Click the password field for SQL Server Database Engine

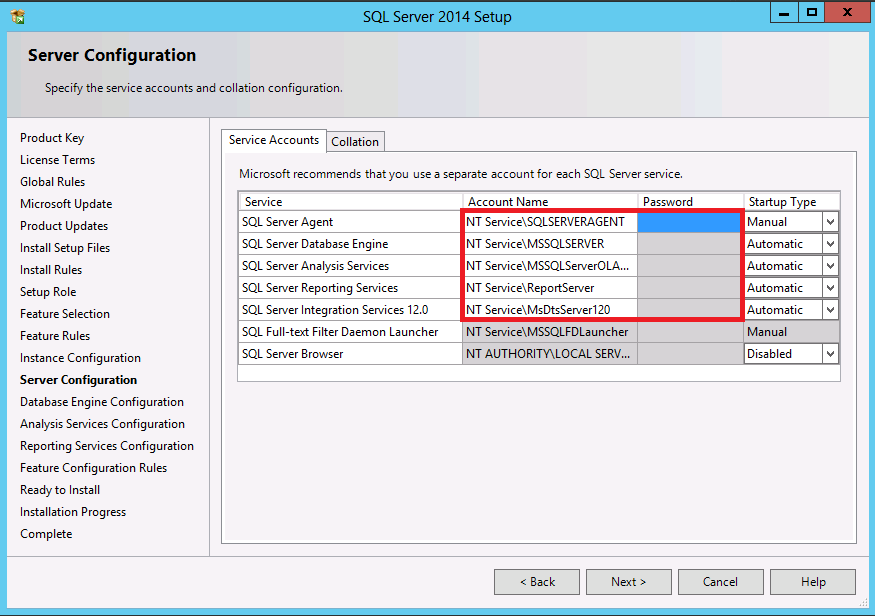(x=689, y=244)
